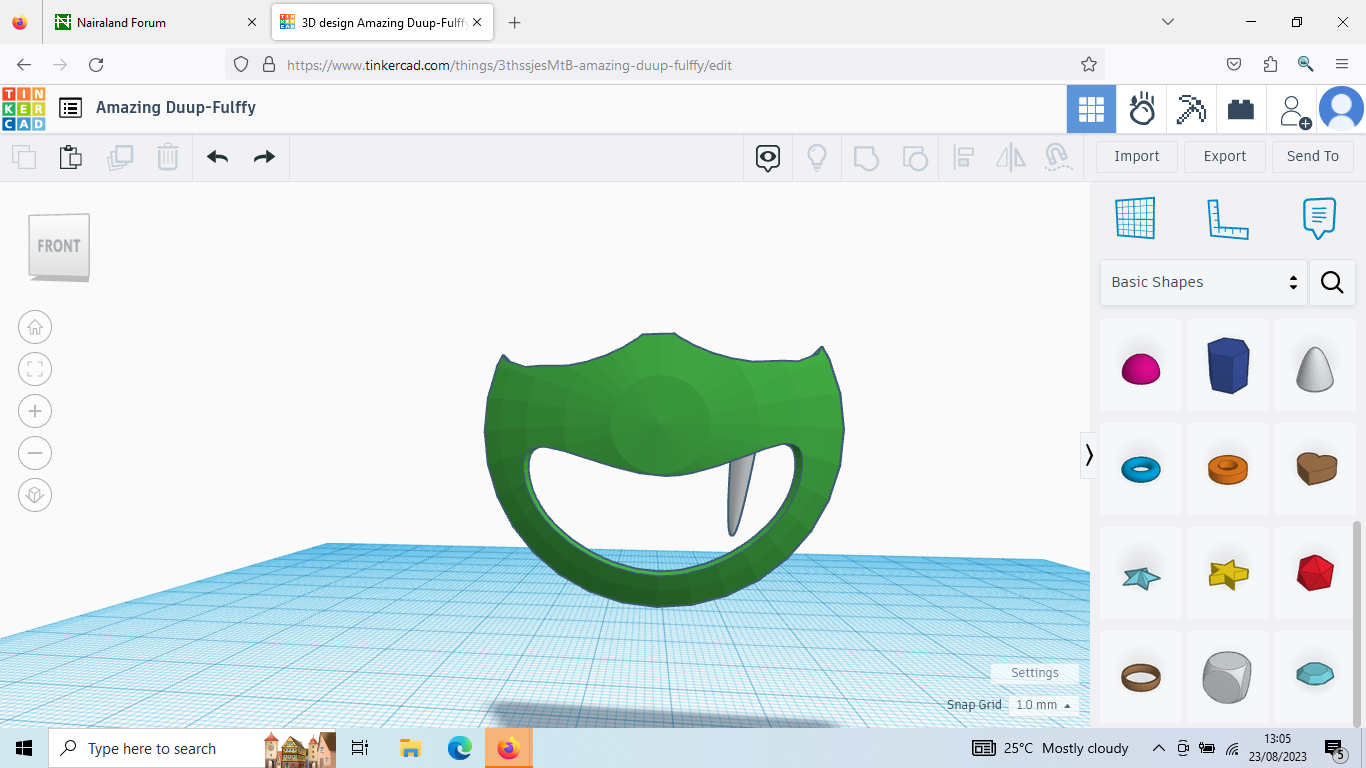Image resolution: width=1366 pixels, height=768 pixels.
Task: Open Firefox from the taskbar
Action: pos(509,748)
